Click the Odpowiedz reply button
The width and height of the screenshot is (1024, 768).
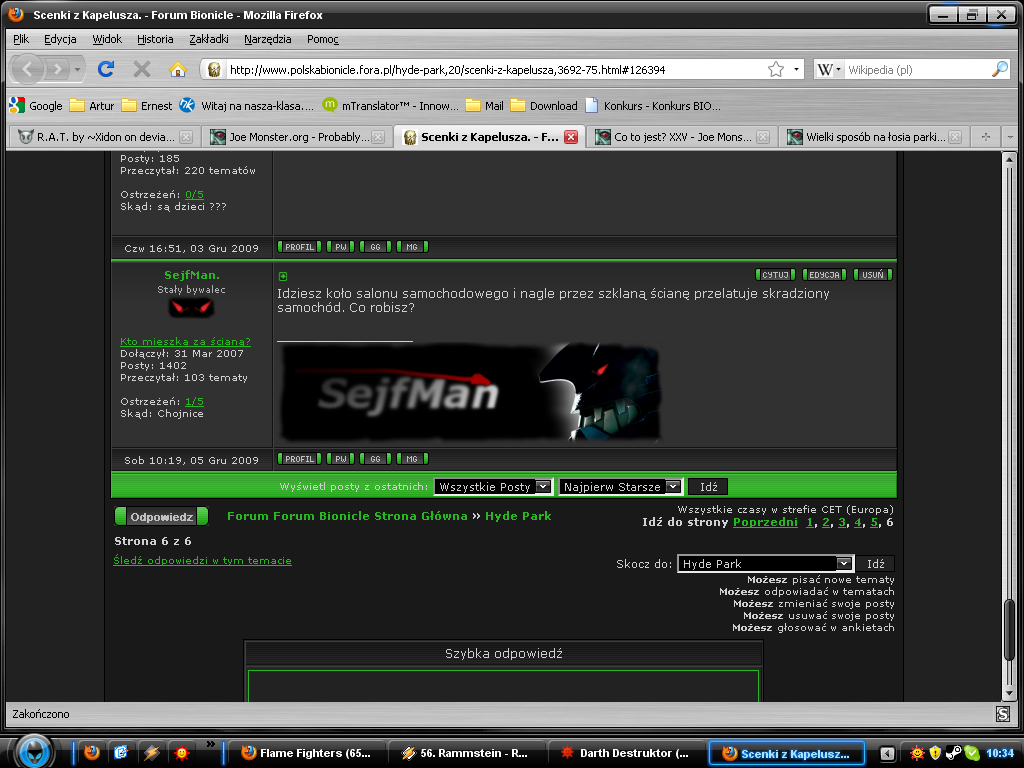tap(161, 517)
